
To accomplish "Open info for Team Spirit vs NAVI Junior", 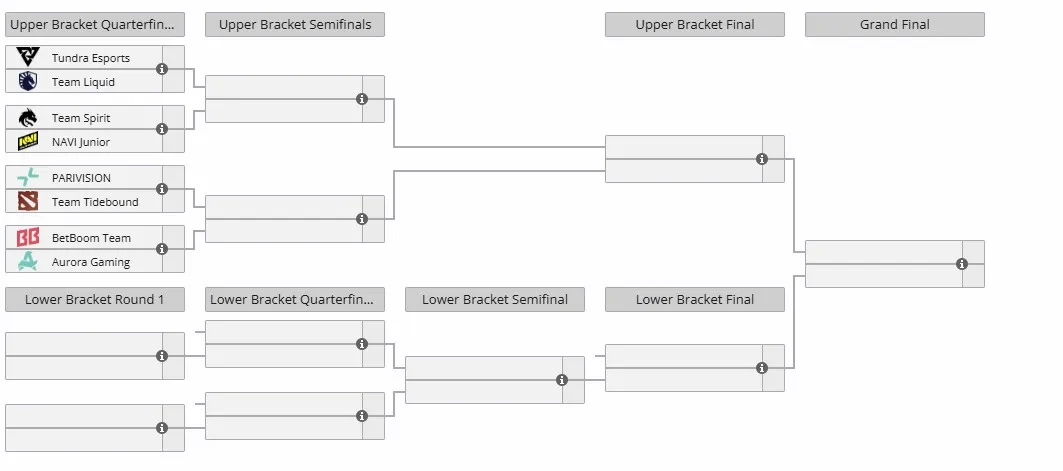I will pyautogui.click(x=162, y=129).
